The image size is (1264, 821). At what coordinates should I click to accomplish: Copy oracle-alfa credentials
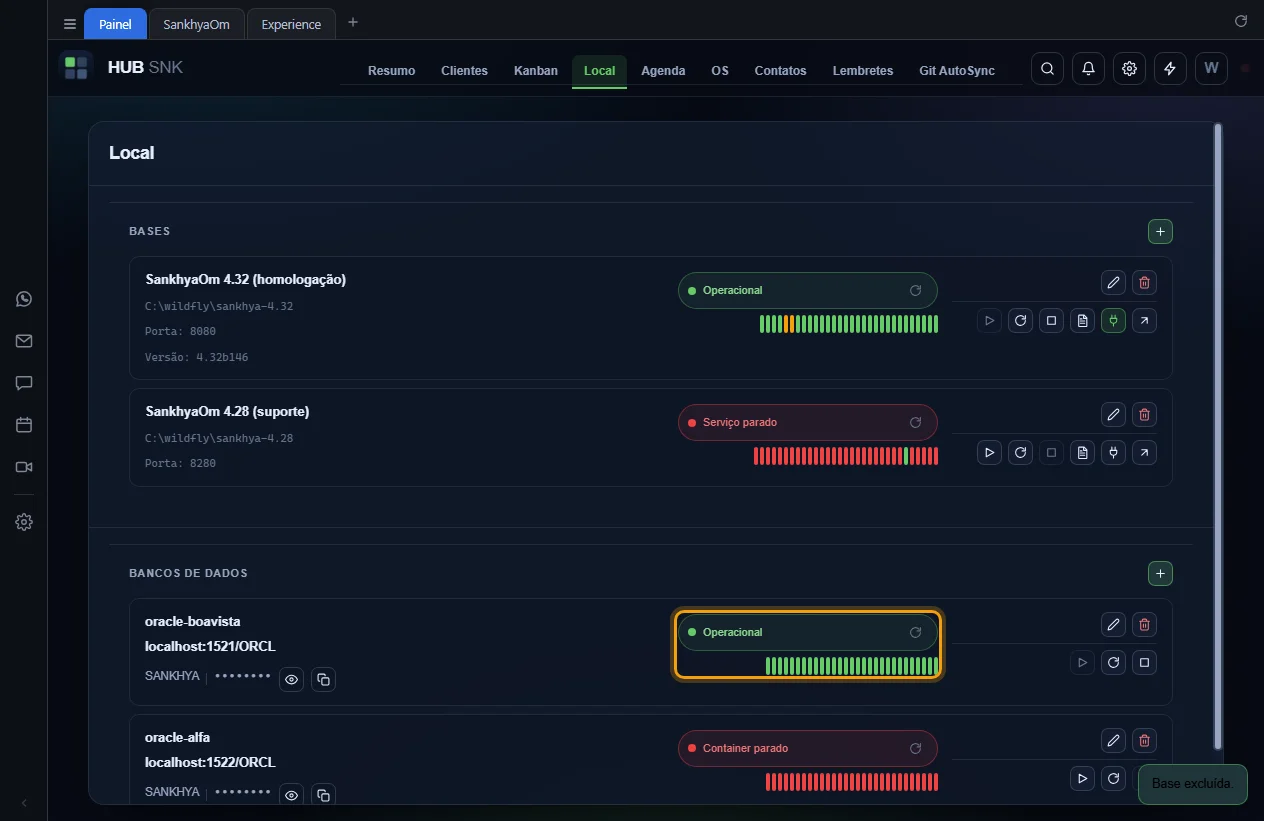tap(323, 795)
